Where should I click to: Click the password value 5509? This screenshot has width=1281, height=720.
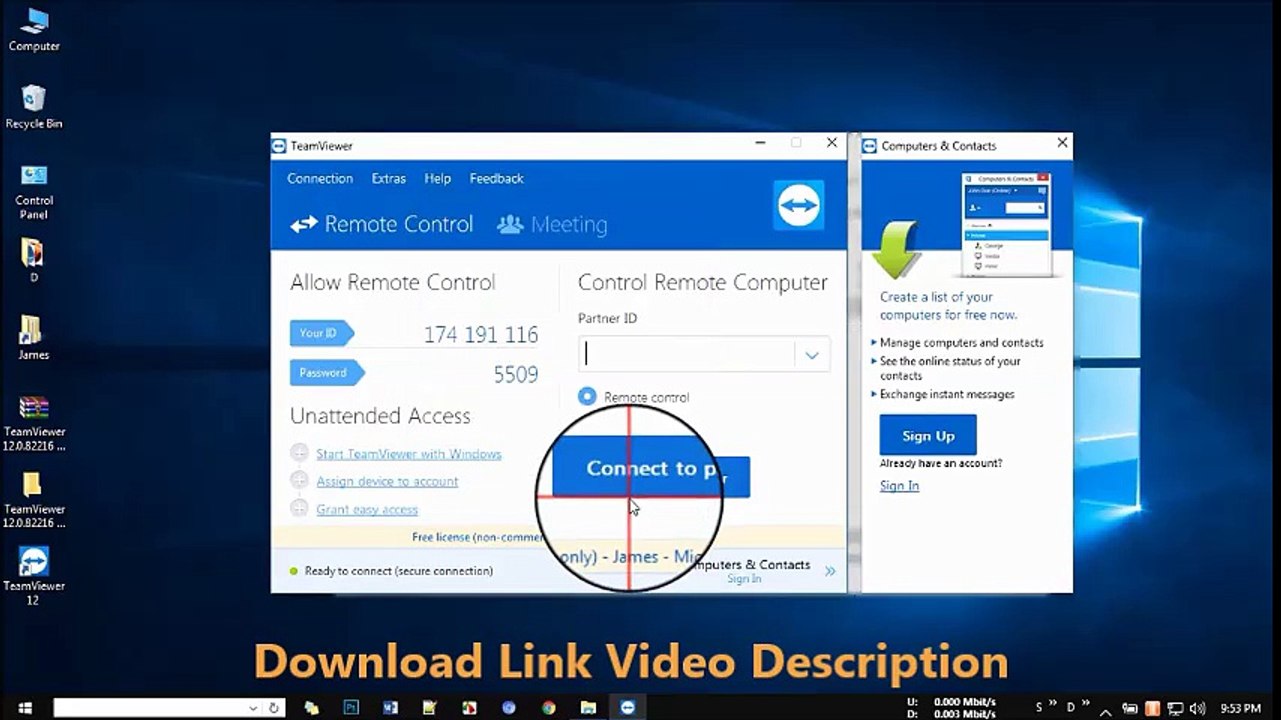516,374
